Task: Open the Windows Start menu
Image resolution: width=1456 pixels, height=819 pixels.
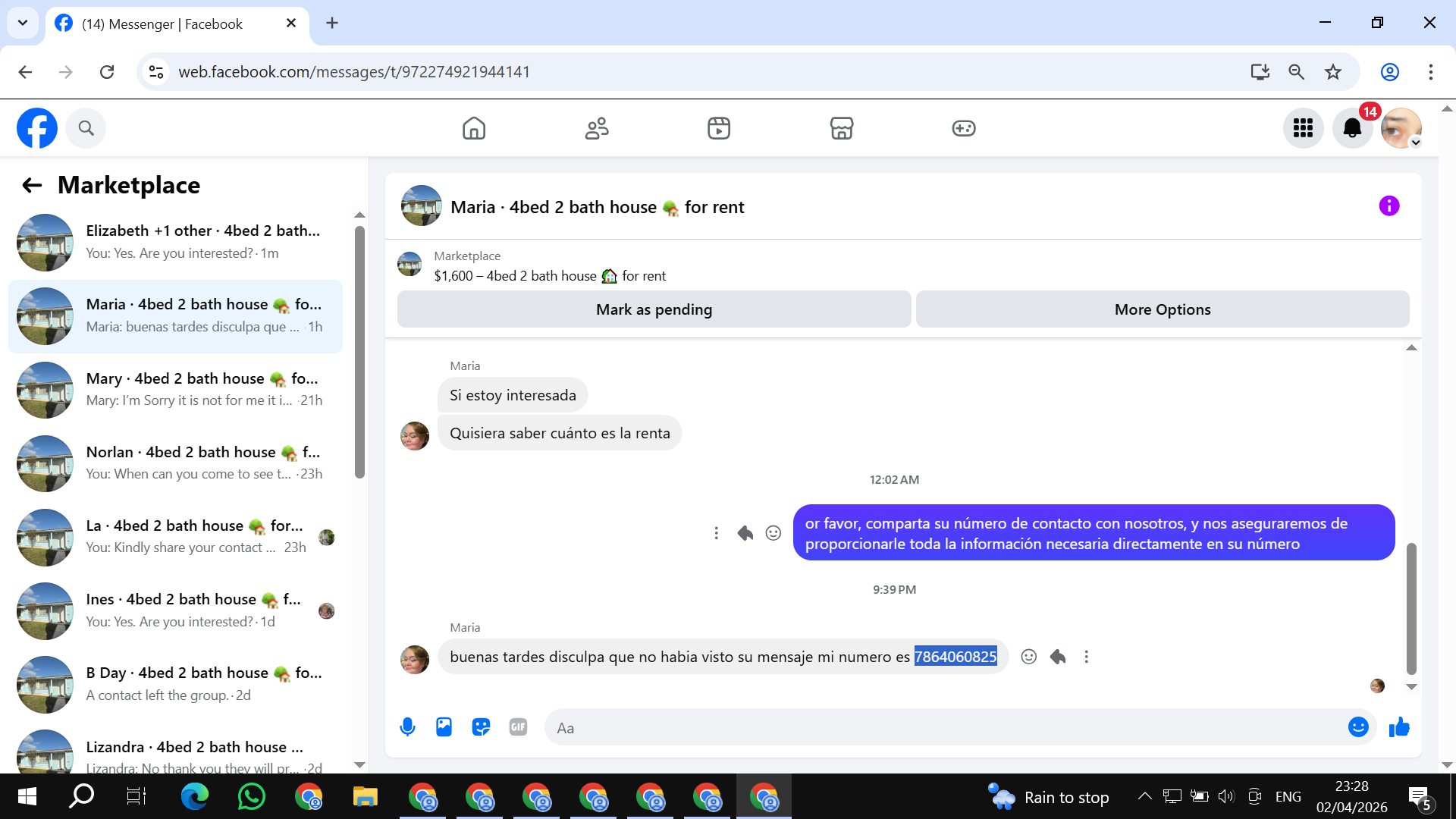Action: [27, 796]
